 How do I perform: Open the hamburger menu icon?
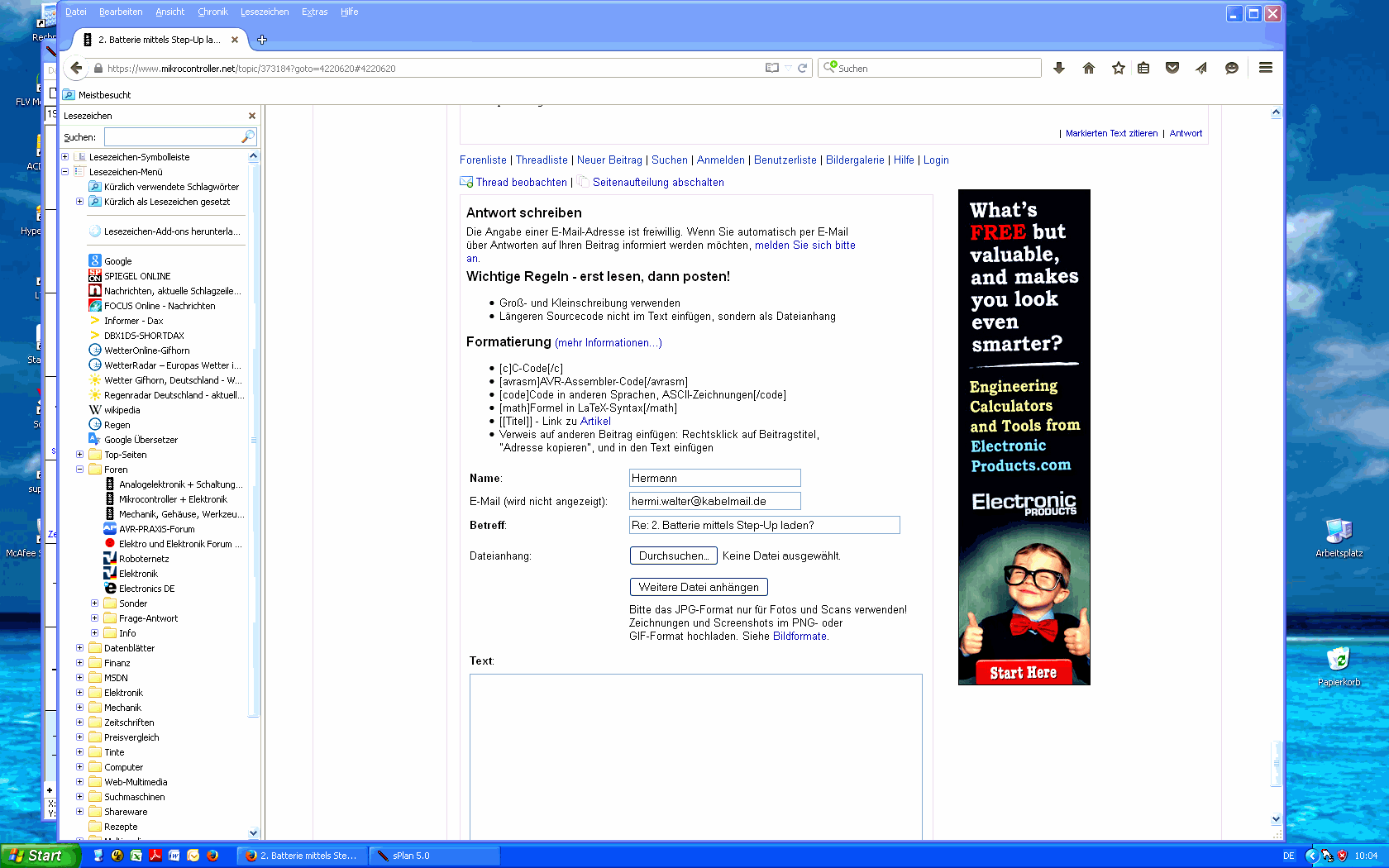tap(1266, 68)
